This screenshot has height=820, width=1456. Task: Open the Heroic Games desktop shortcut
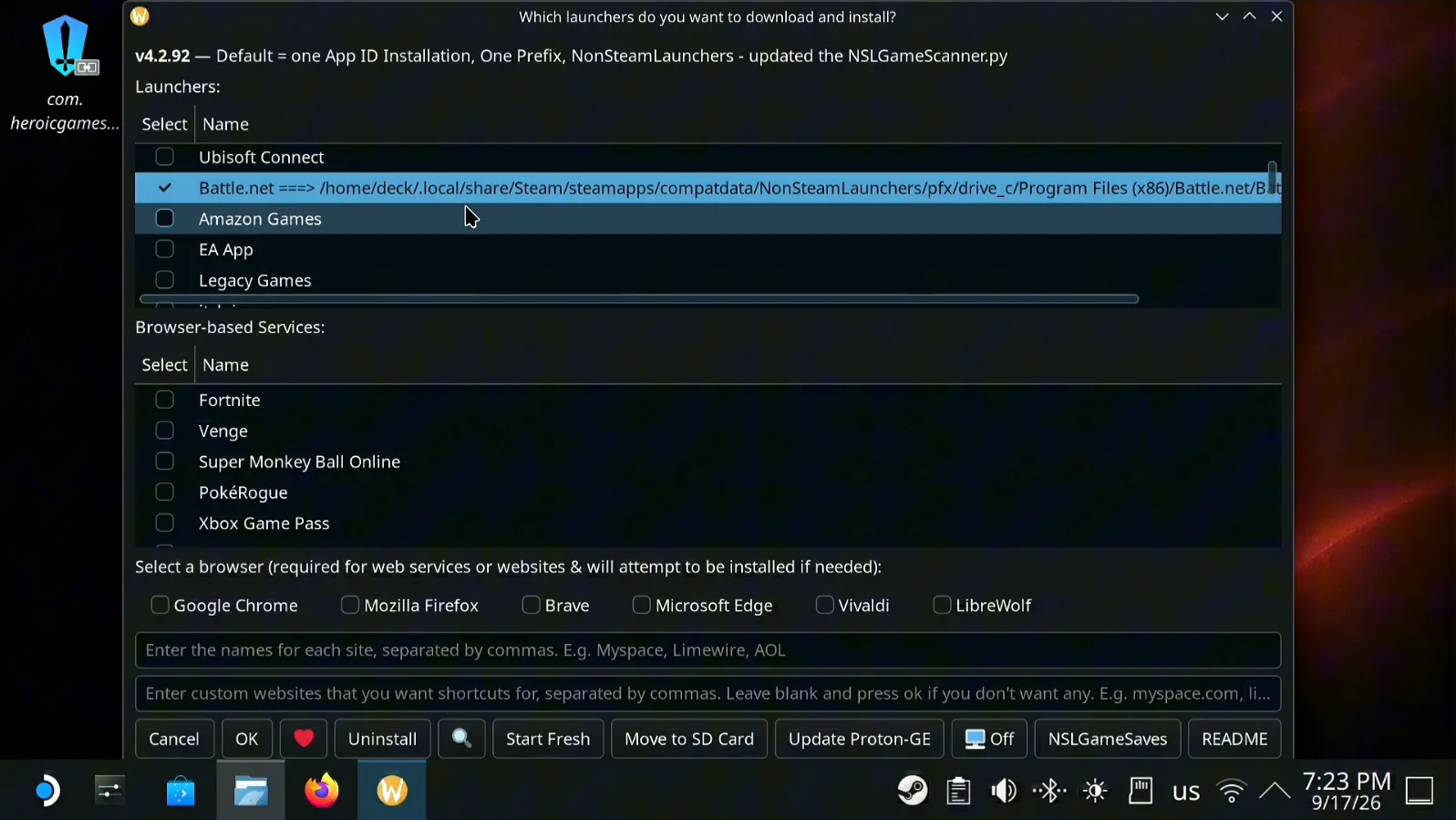click(x=65, y=73)
